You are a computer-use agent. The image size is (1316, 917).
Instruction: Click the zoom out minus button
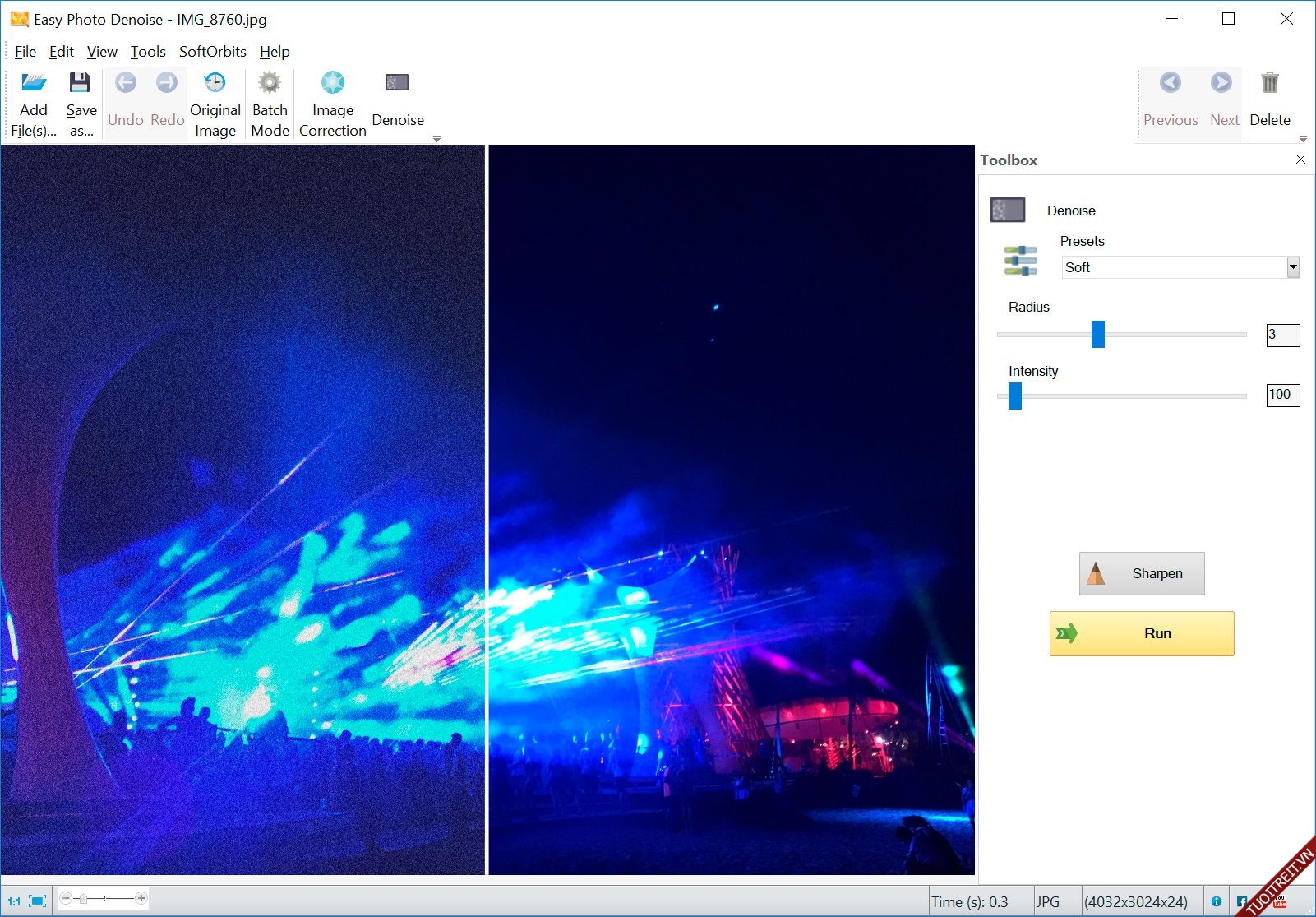pyautogui.click(x=66, y=898)
